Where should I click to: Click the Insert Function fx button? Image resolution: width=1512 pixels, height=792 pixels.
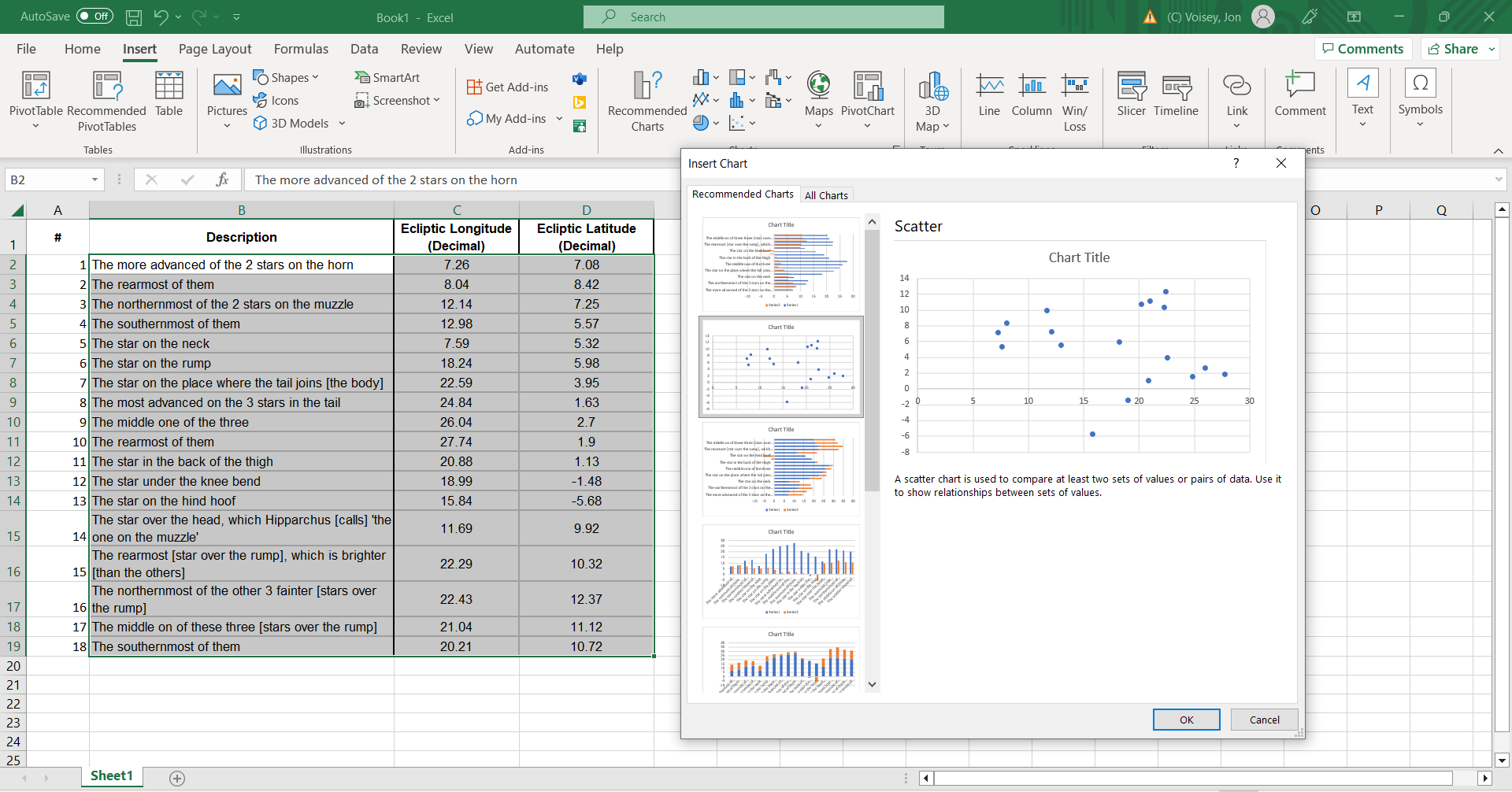222,179
